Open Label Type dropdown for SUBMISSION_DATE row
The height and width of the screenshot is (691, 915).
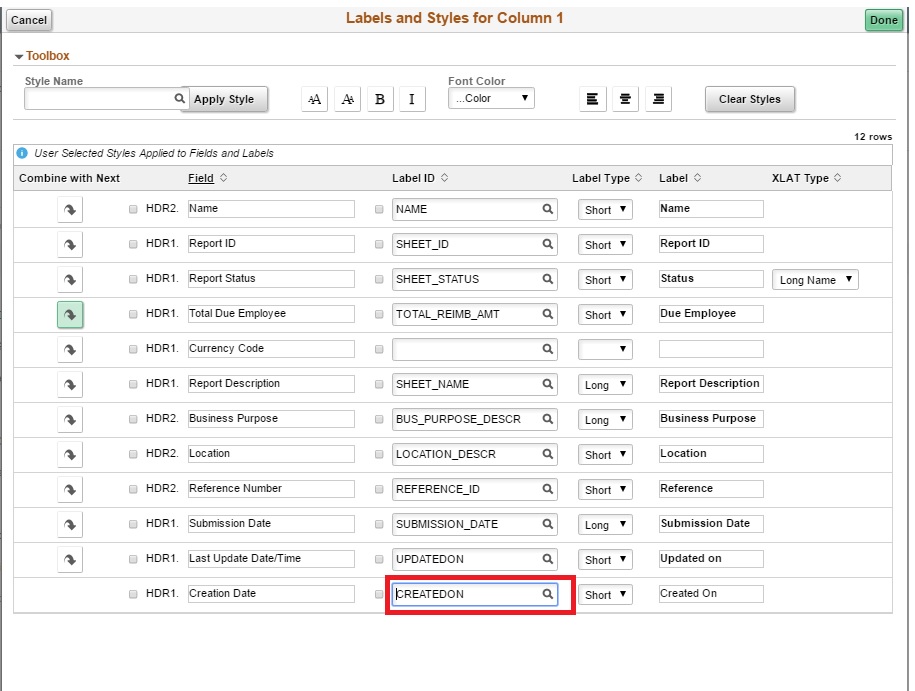tap(605, 525)
